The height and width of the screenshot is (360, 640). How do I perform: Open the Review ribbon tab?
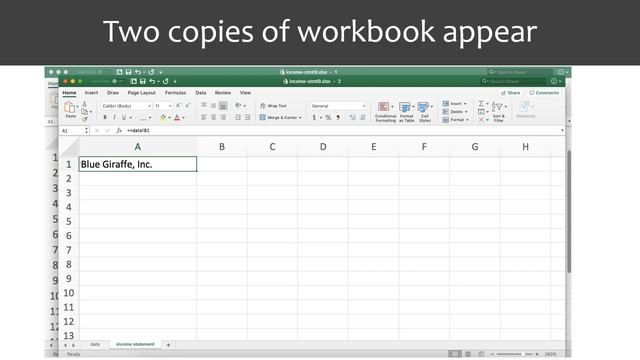pyautogui.click(x=223, y=93)
